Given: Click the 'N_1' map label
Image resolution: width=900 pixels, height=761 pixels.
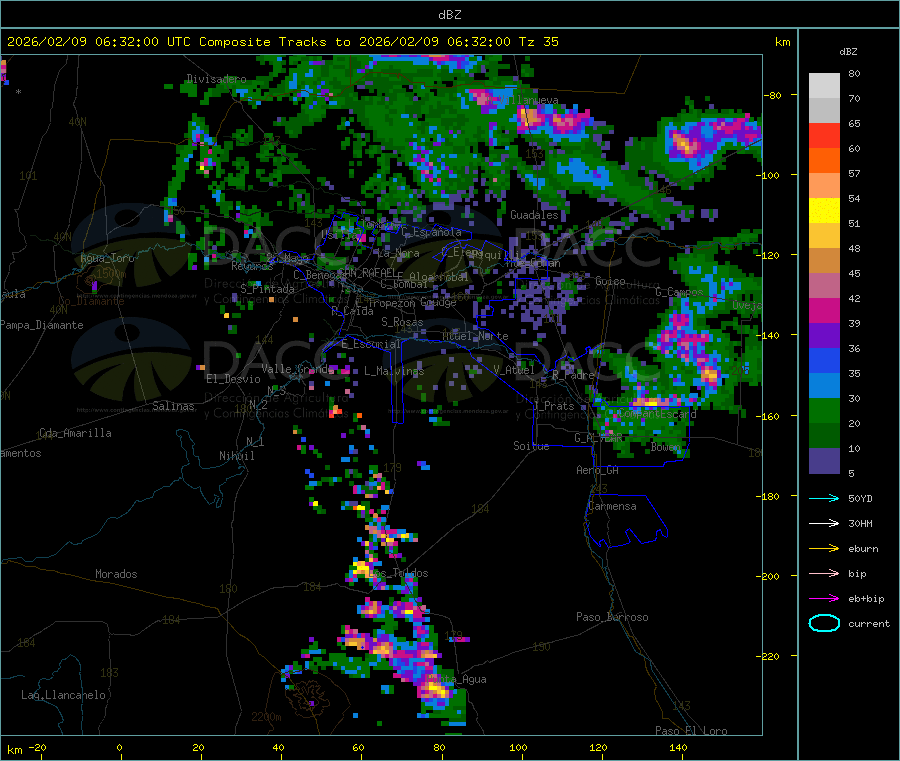Looking at the screenshot, I should [255, 441].
